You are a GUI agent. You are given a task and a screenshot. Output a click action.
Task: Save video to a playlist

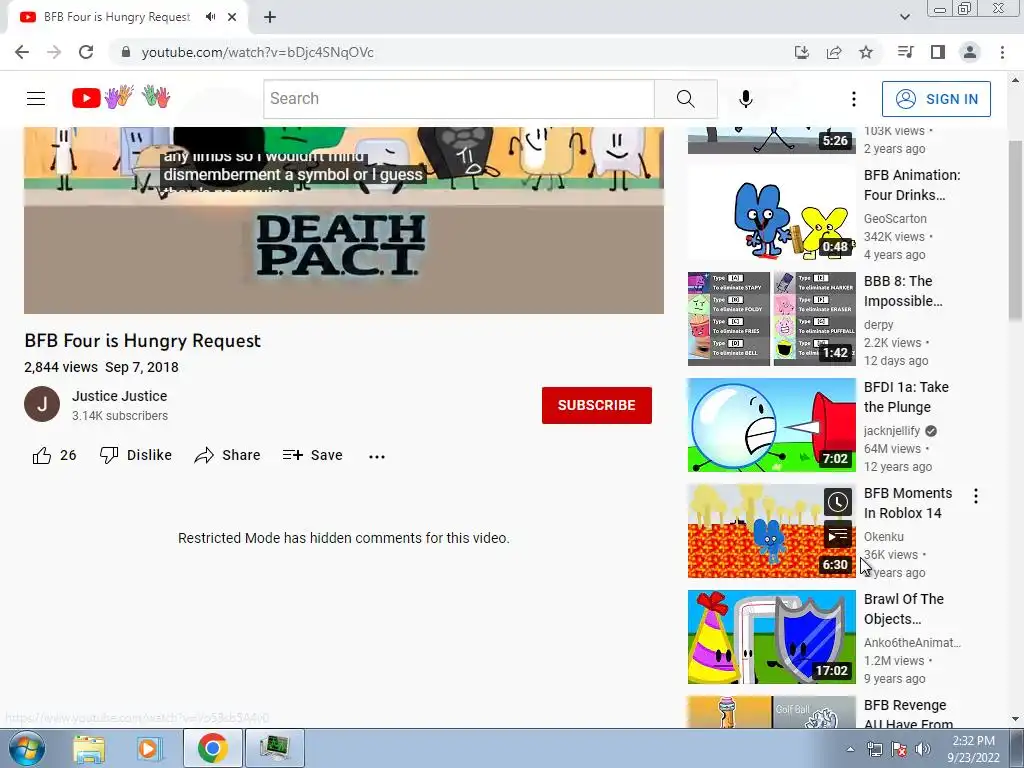click(x=312, y=455)
